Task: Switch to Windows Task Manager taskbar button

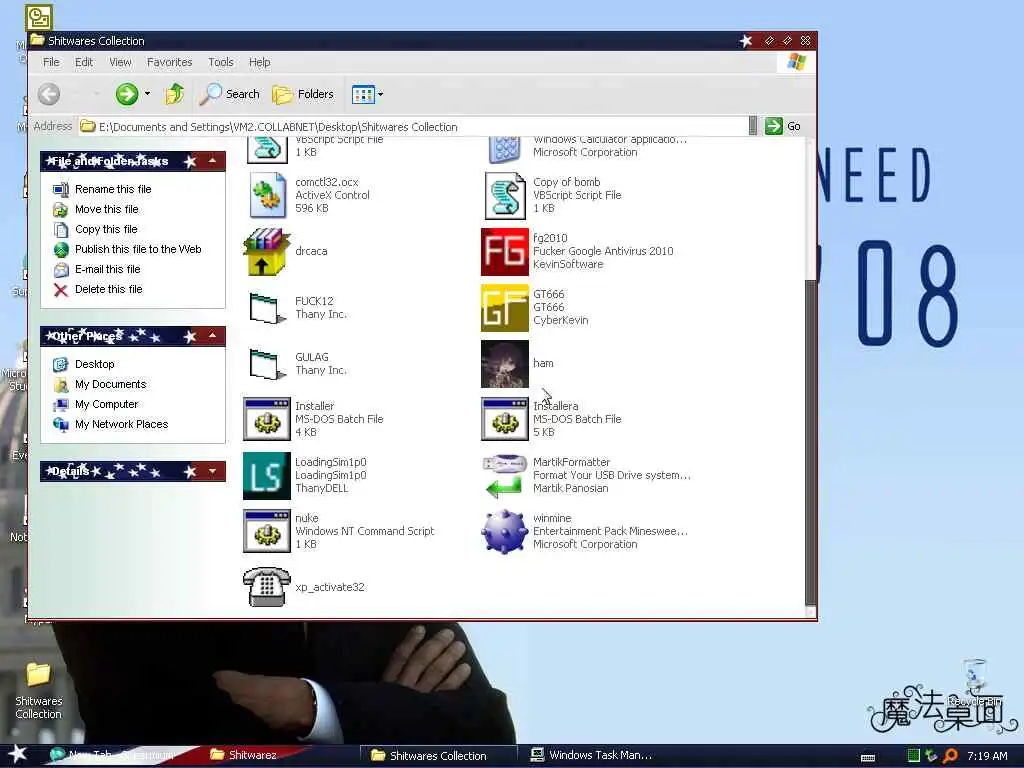Action: (x=591, y=755)
